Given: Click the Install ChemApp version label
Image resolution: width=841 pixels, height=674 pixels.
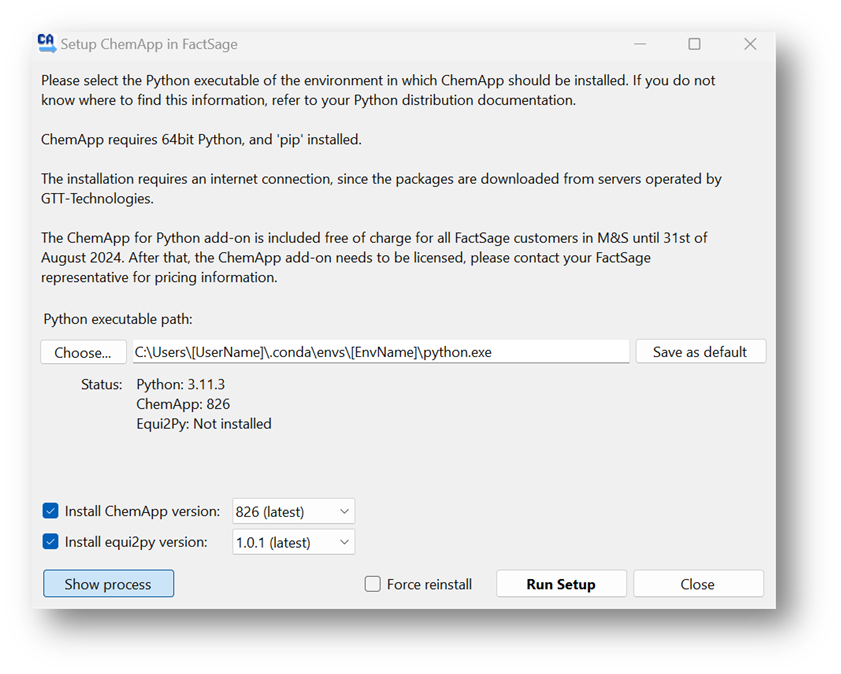Looking at the screenshot, I should click(142, 511).
